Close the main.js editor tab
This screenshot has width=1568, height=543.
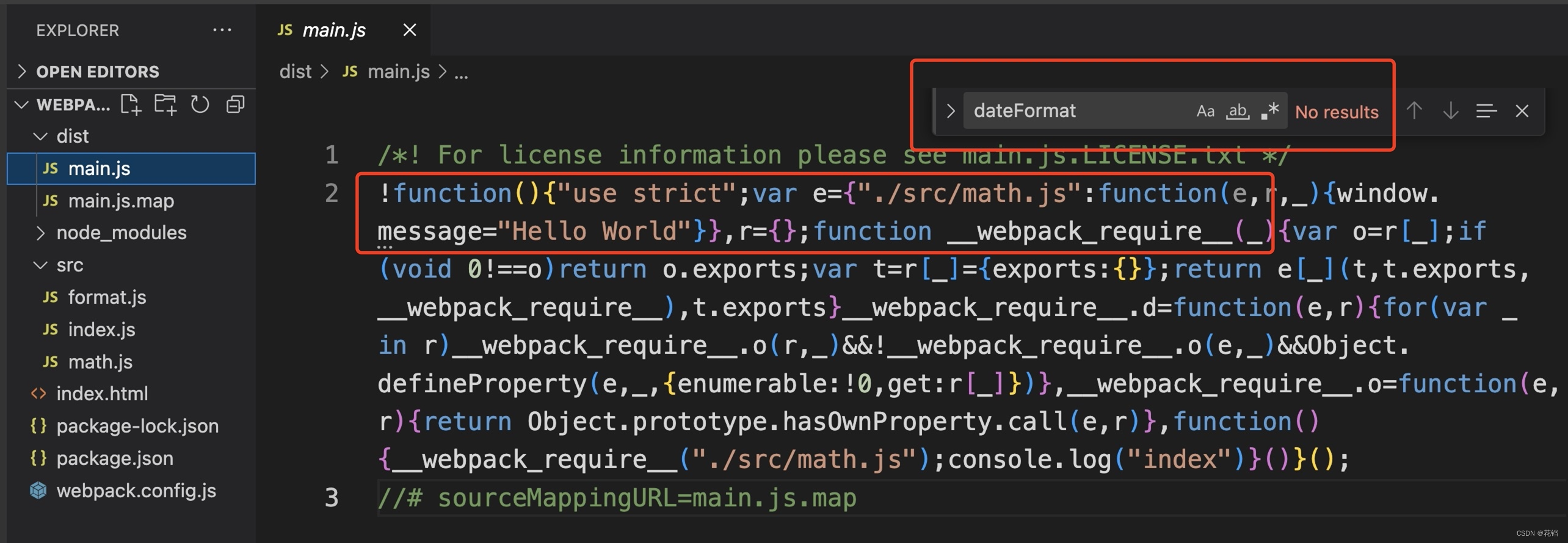pyautogui.click(x=410, y=29)
